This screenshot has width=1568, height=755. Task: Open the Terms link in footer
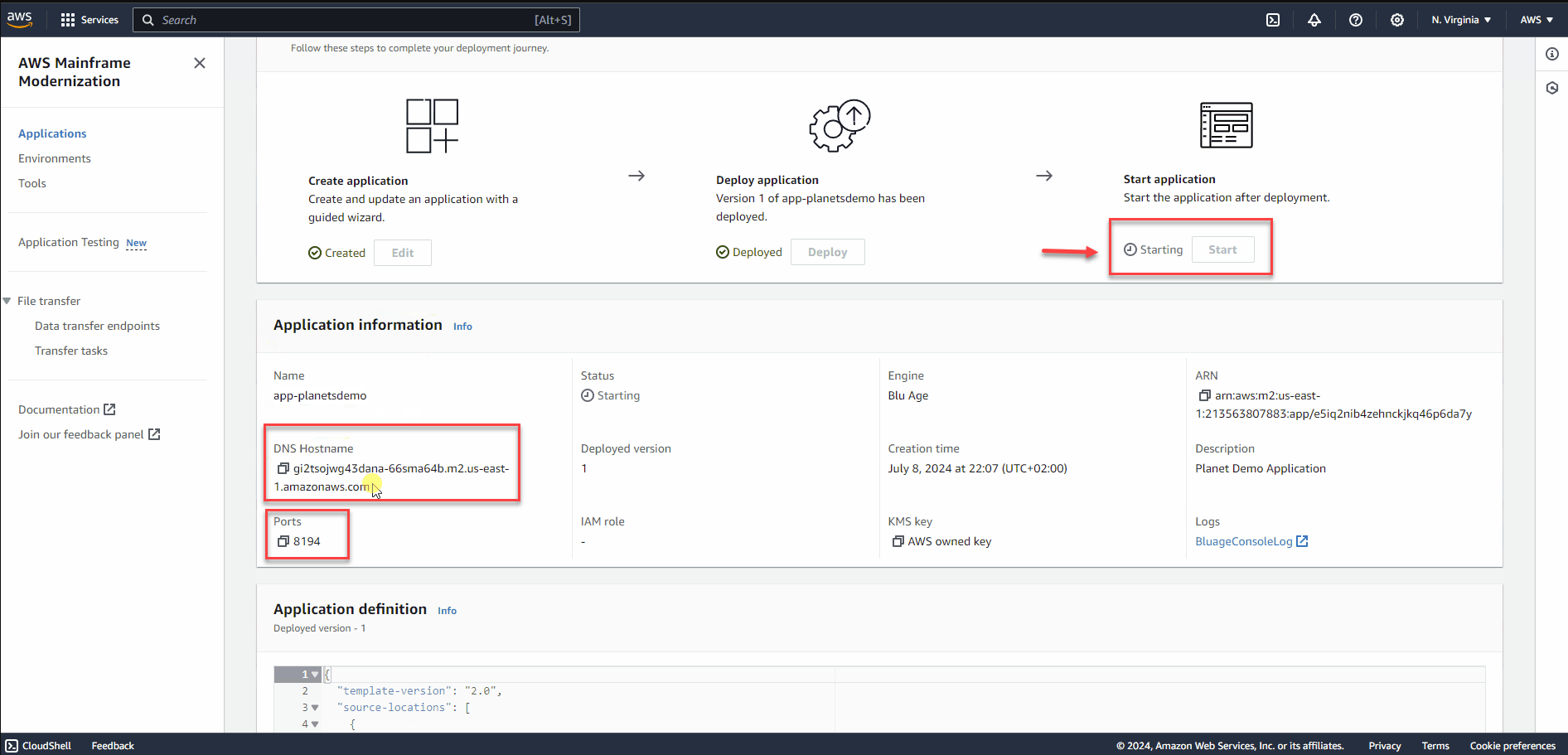(1435, 746)
